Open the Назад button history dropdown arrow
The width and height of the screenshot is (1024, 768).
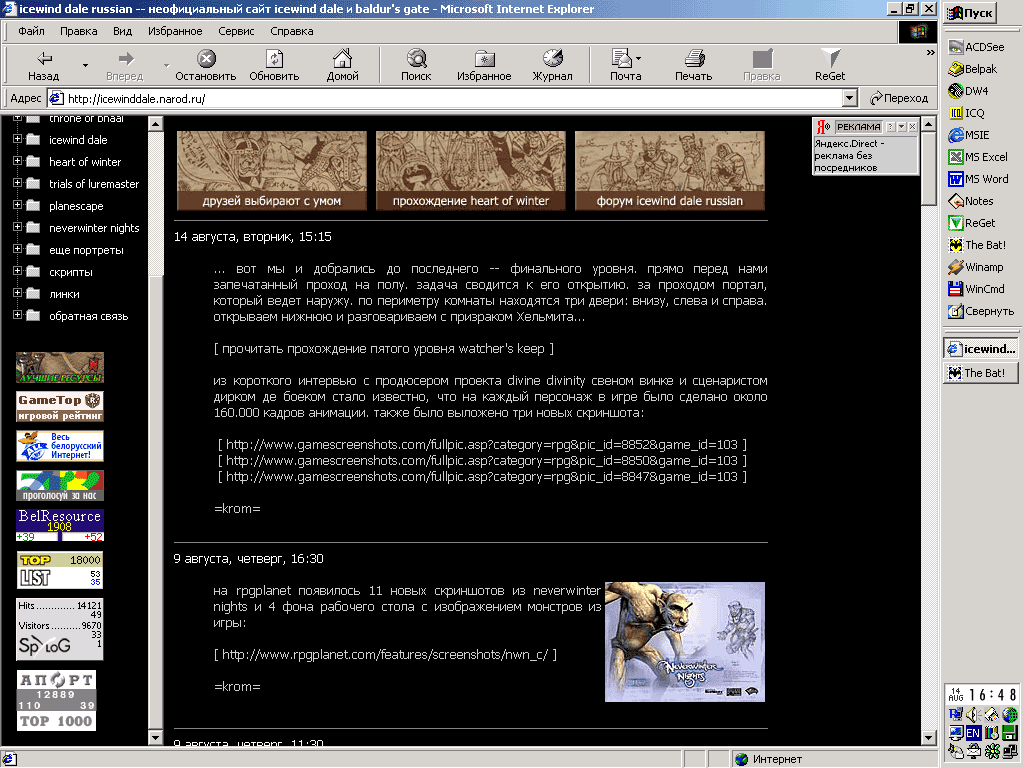point(85,65)
